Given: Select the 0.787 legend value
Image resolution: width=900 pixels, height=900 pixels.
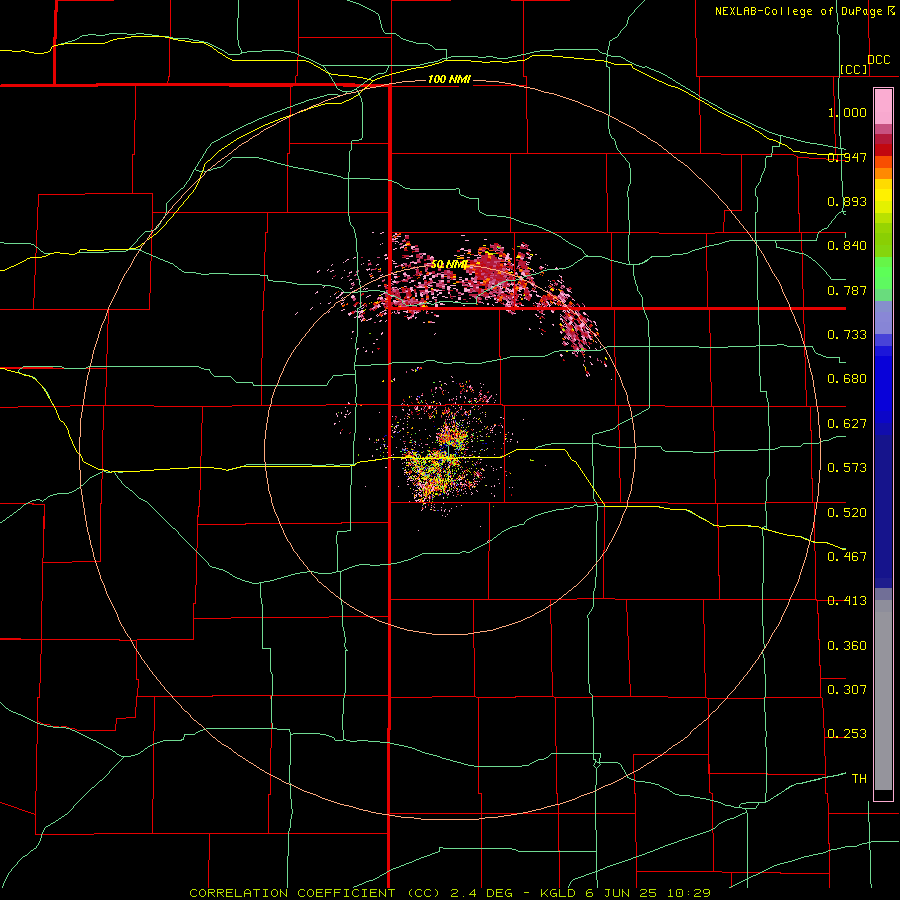Looking at the screenshot, I should tap(847, 290).
